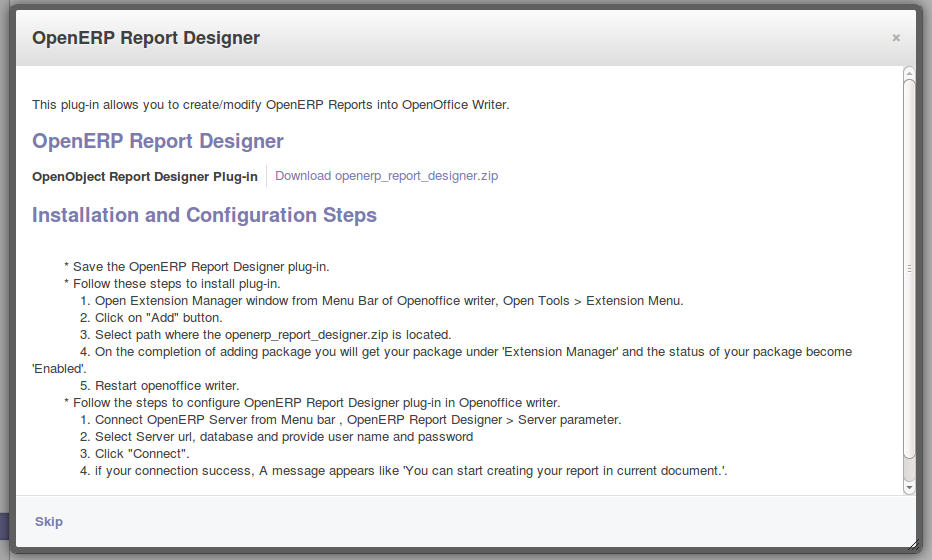Click the vertical scrollbar thumb
Image resolution: width=932 pixels, height=560 pixels.
point(908,268)
